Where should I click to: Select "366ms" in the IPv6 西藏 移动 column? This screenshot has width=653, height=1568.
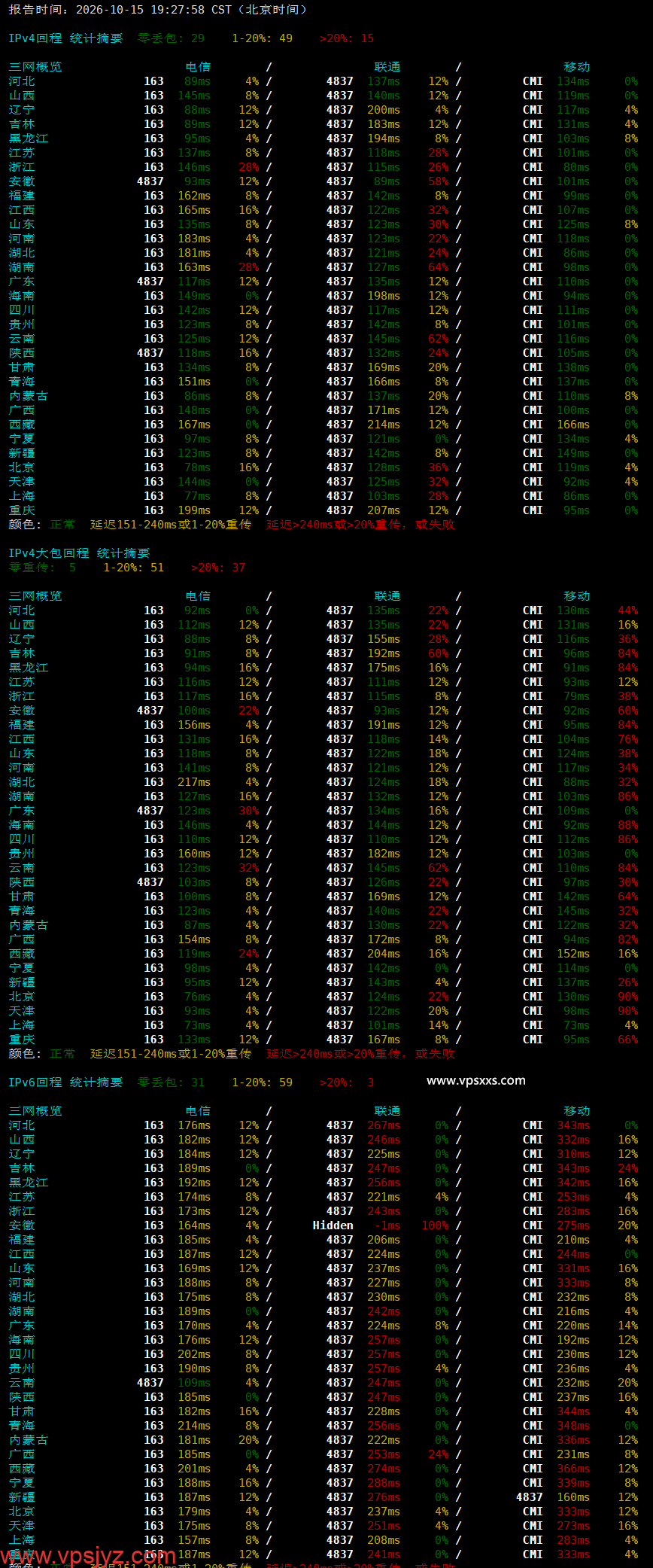pyautogui.click(x=573, y=1469)
